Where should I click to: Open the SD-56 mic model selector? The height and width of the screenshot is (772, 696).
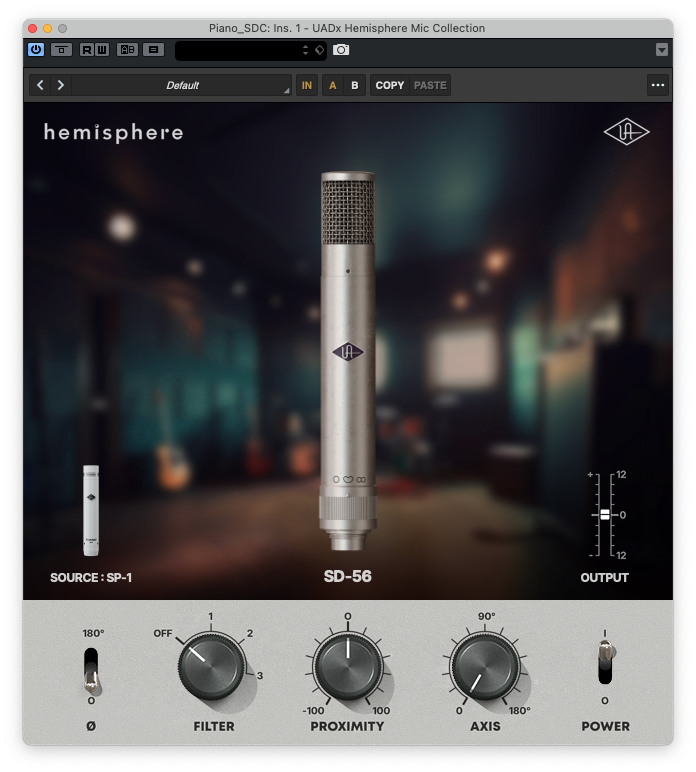[348, 576]
